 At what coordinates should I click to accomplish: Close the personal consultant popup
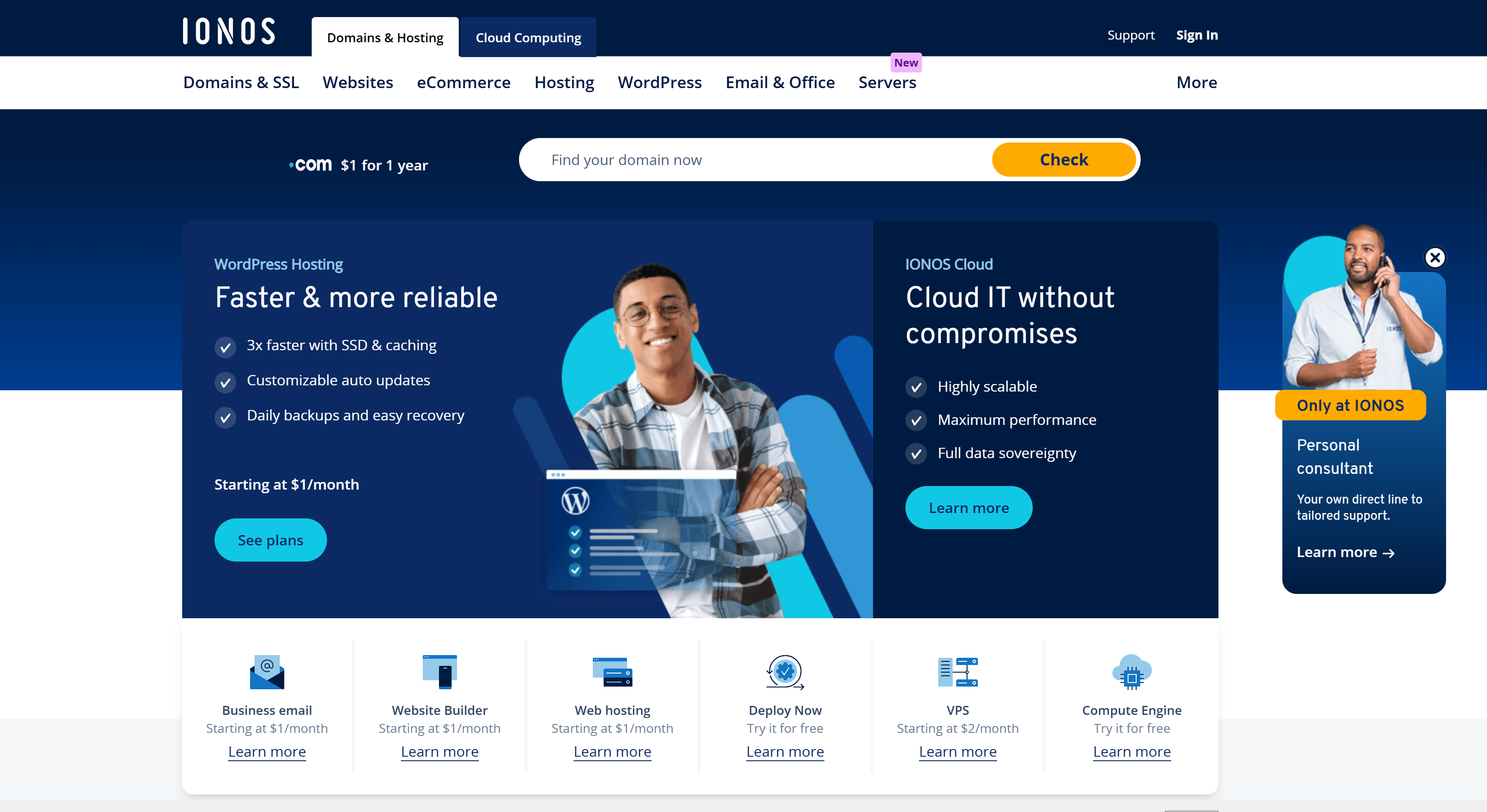[x=1435, y=257]
